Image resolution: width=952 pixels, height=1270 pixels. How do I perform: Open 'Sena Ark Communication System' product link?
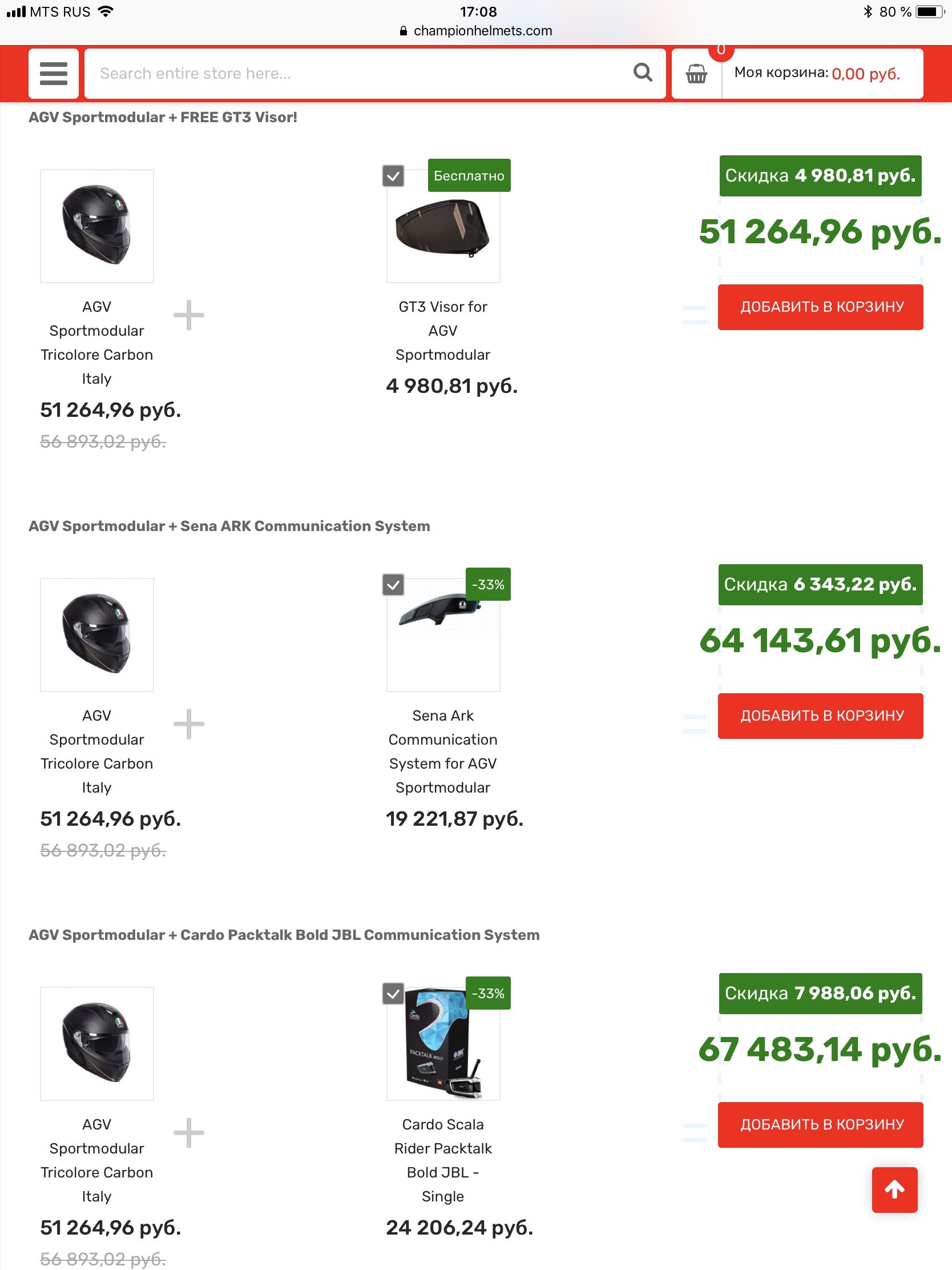(x=443, y=751)
